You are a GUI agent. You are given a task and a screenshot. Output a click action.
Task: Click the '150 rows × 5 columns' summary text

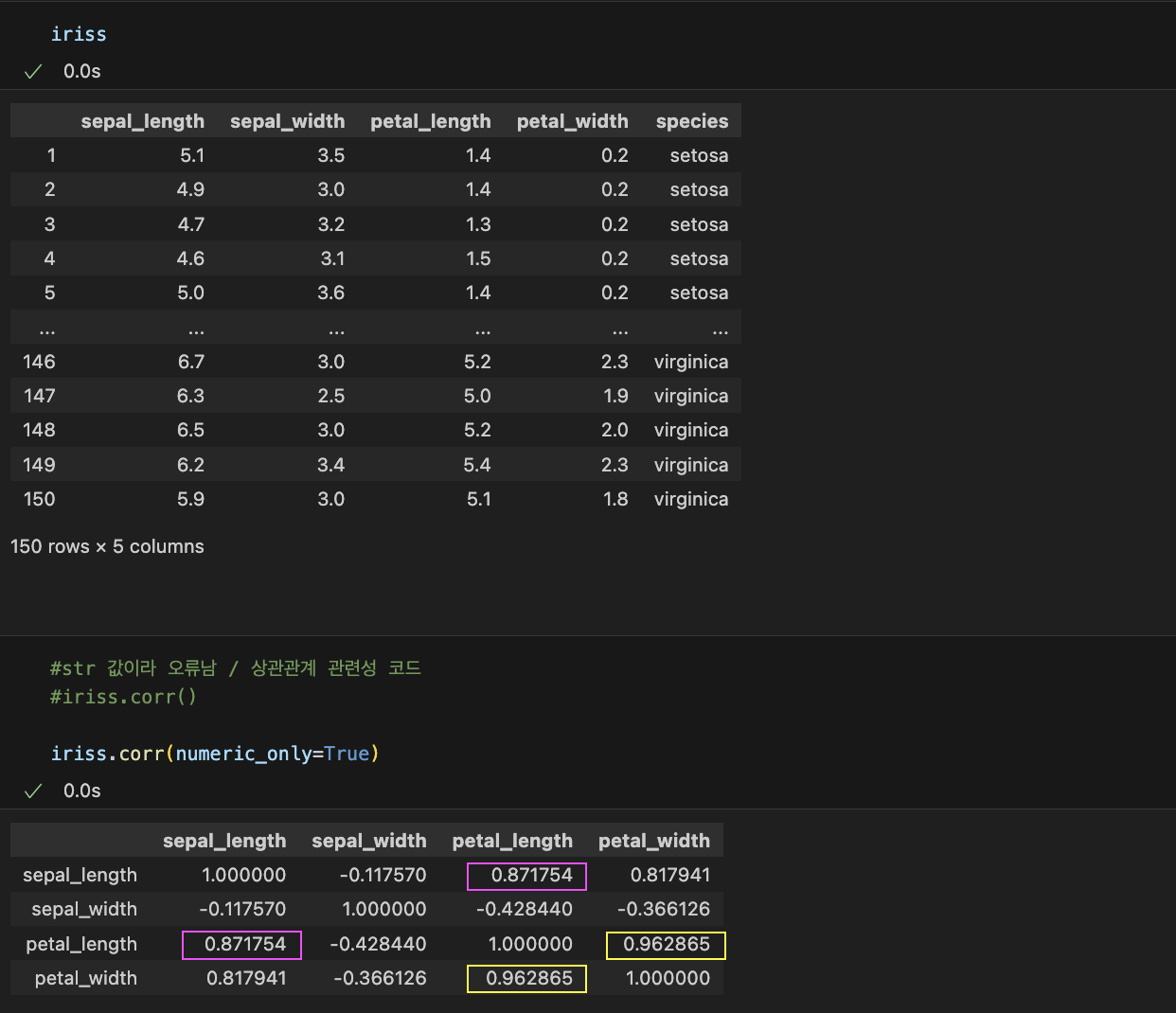107,546
